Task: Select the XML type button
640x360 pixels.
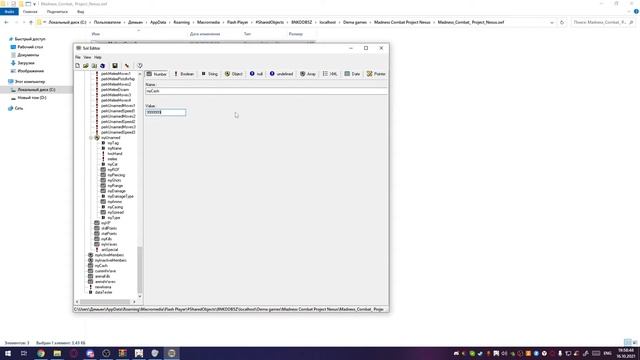Action: (x=330, y=74)
